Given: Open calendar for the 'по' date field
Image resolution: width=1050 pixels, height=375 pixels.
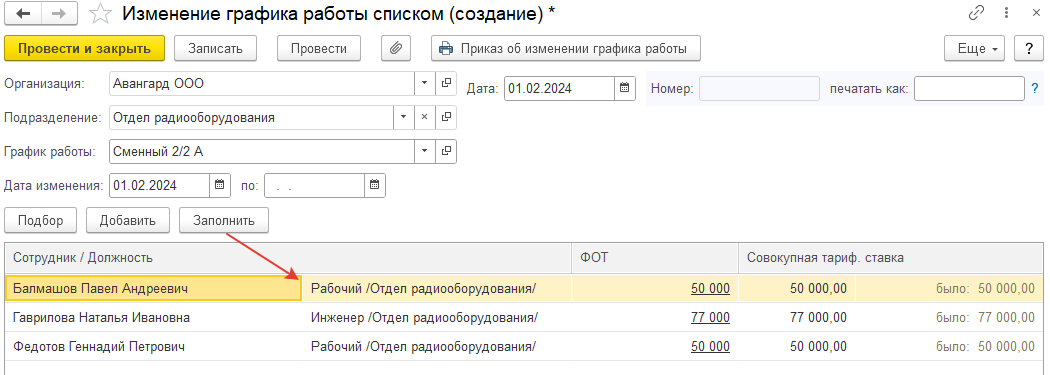Looking at the screenshot, I should 375,185.
